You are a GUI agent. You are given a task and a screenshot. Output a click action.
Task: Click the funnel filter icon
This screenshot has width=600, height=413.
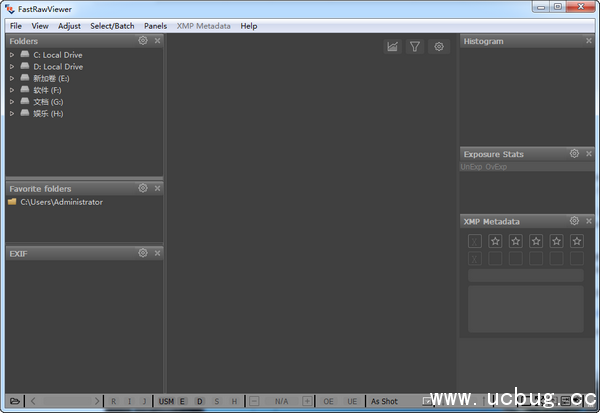pos(415,46)
